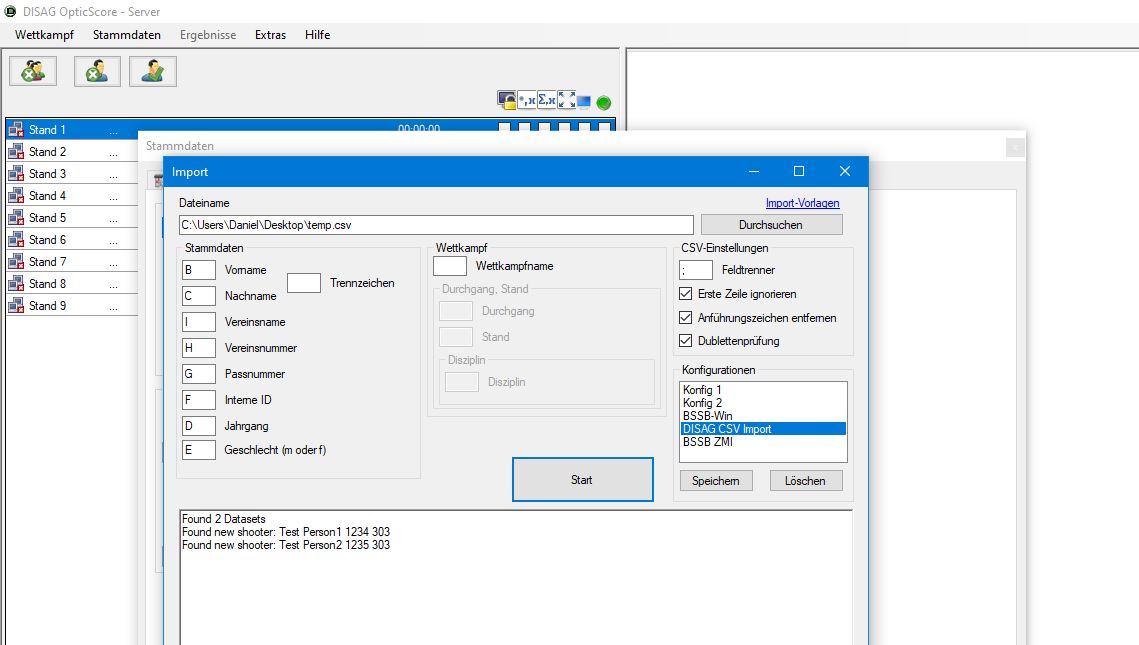Click the Durchsuchen browse button
The image size is (1139, 645).
coord(771,225)
